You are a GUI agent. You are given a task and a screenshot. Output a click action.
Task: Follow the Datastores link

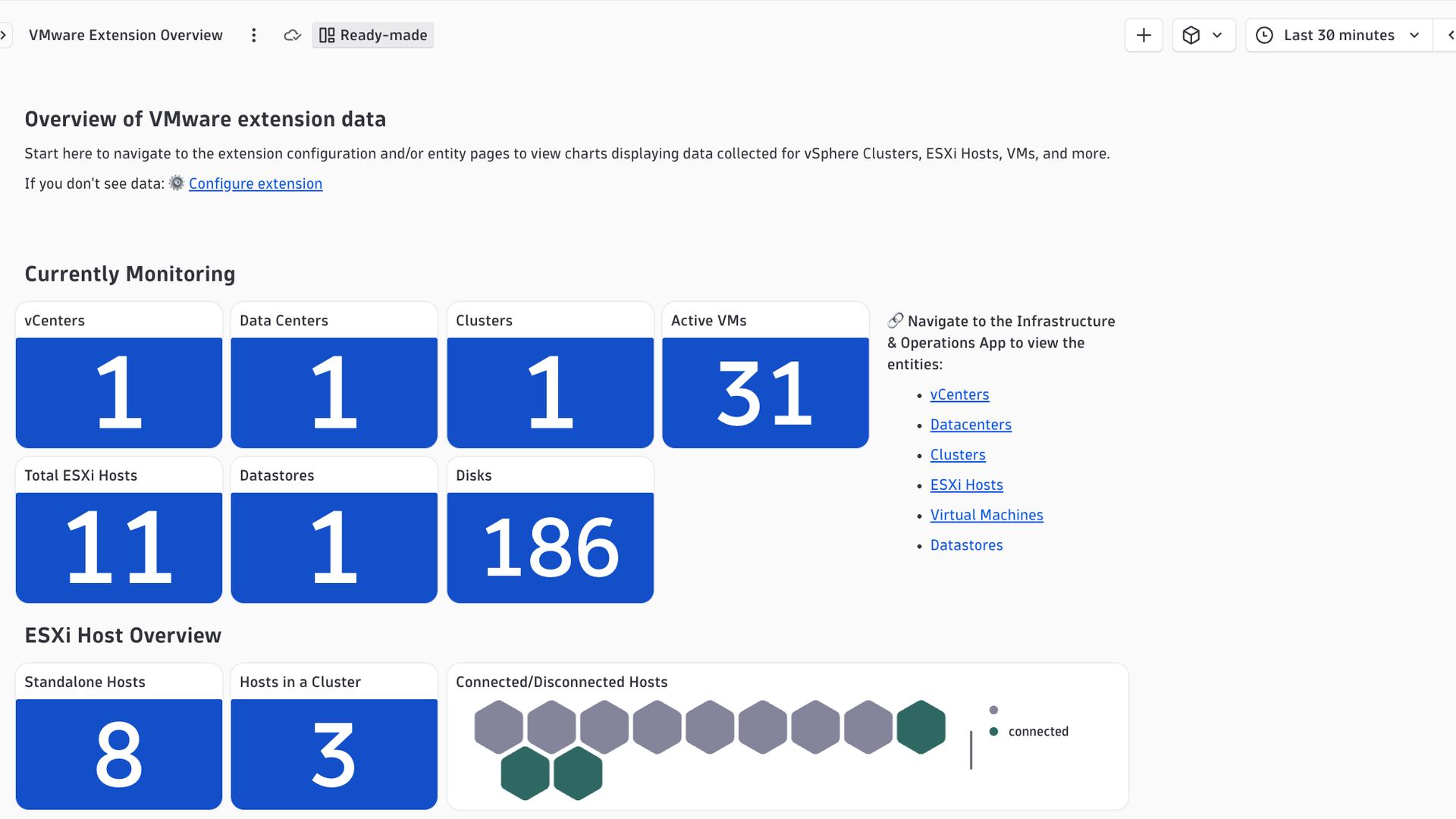pos(967,545)
